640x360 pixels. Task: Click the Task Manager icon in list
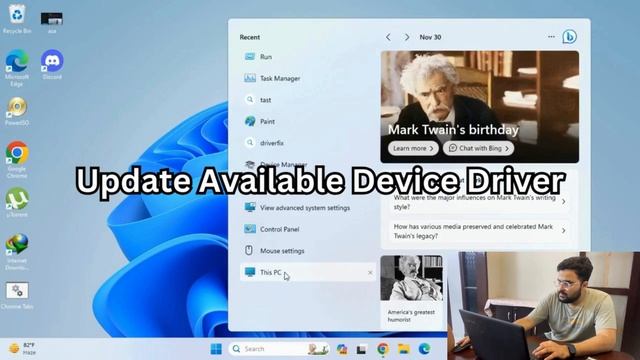tap(250, 78)
